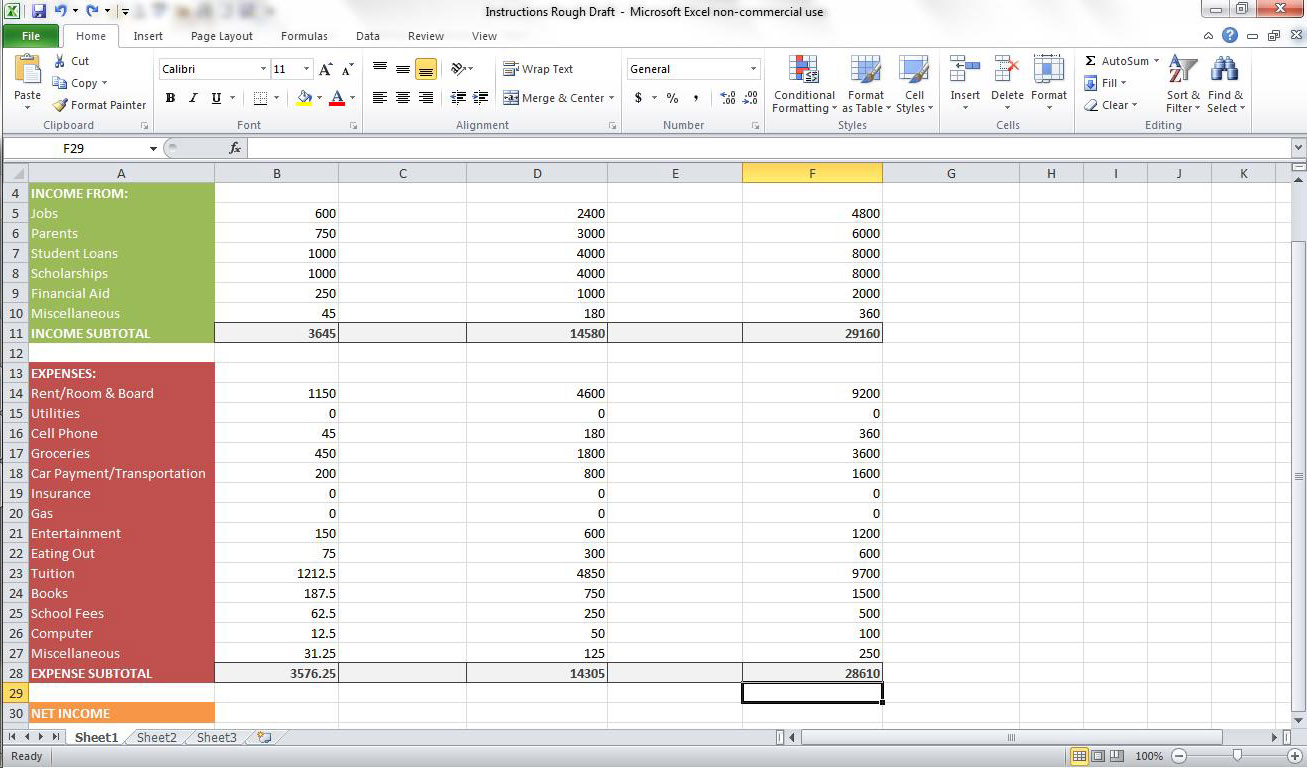Select the NET INCOME cell
1307x768 pixels.
tap(121, 713)
